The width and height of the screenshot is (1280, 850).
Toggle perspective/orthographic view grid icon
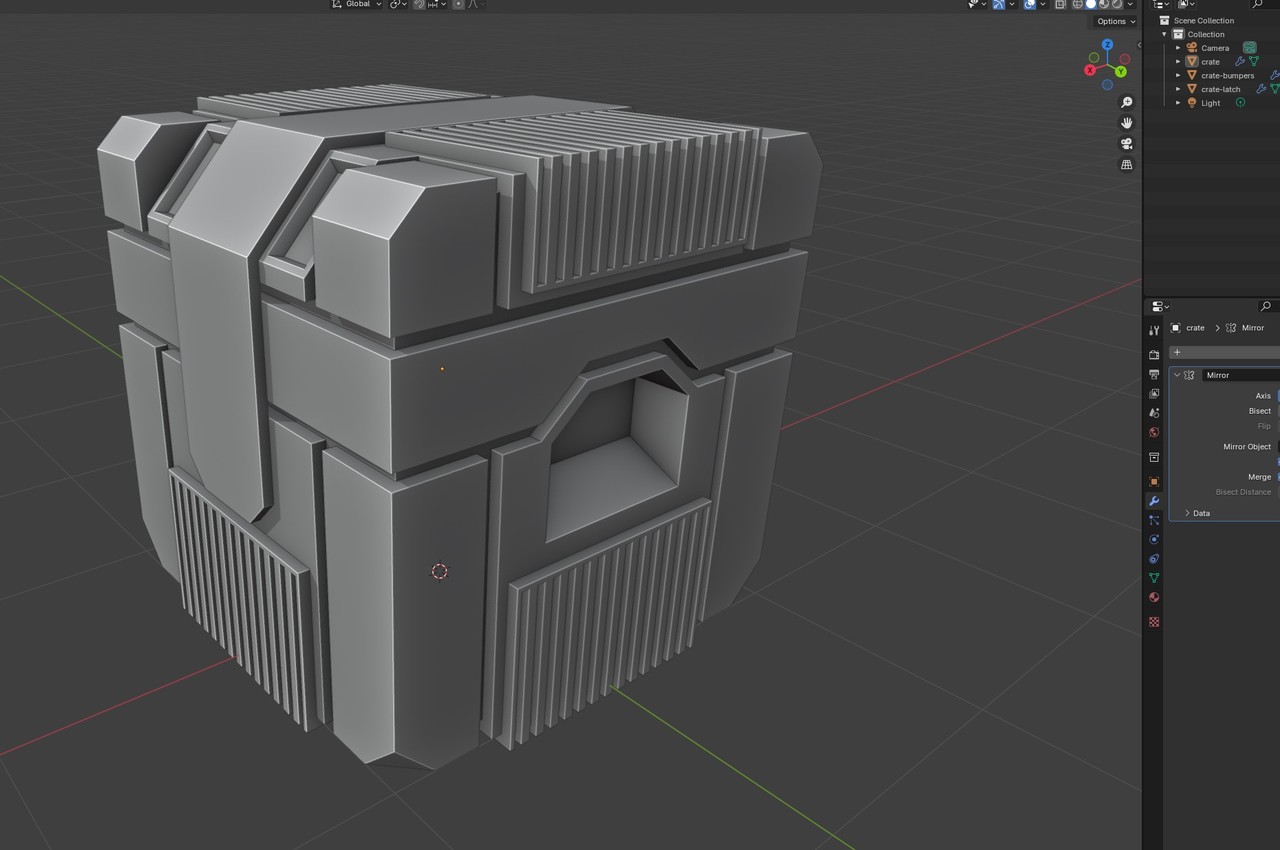1127,165
